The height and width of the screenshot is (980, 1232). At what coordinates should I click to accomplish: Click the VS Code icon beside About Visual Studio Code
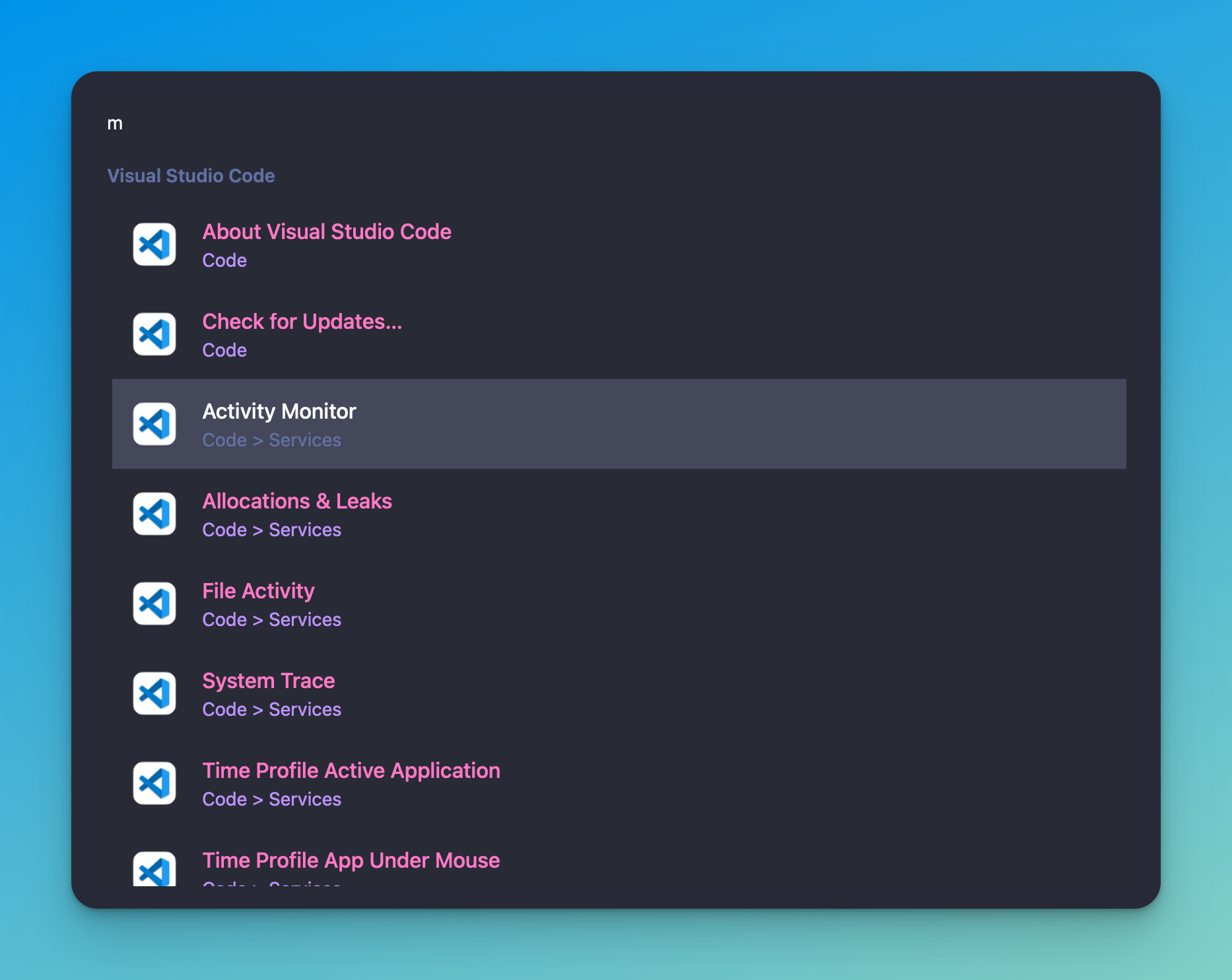(x=154, y=244)
